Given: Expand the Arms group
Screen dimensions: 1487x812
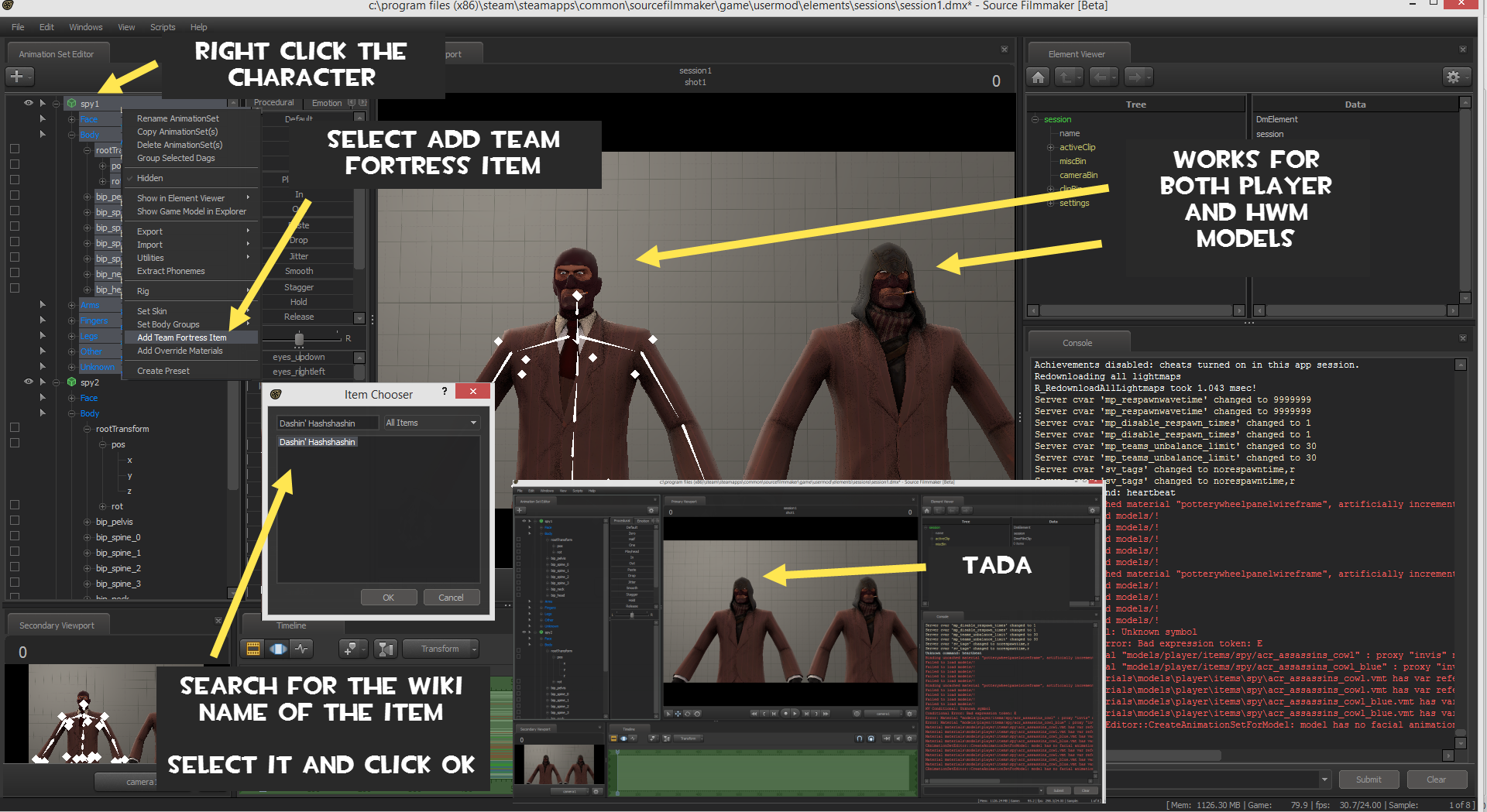Looking at the screenshot, I should click(71, 305).
